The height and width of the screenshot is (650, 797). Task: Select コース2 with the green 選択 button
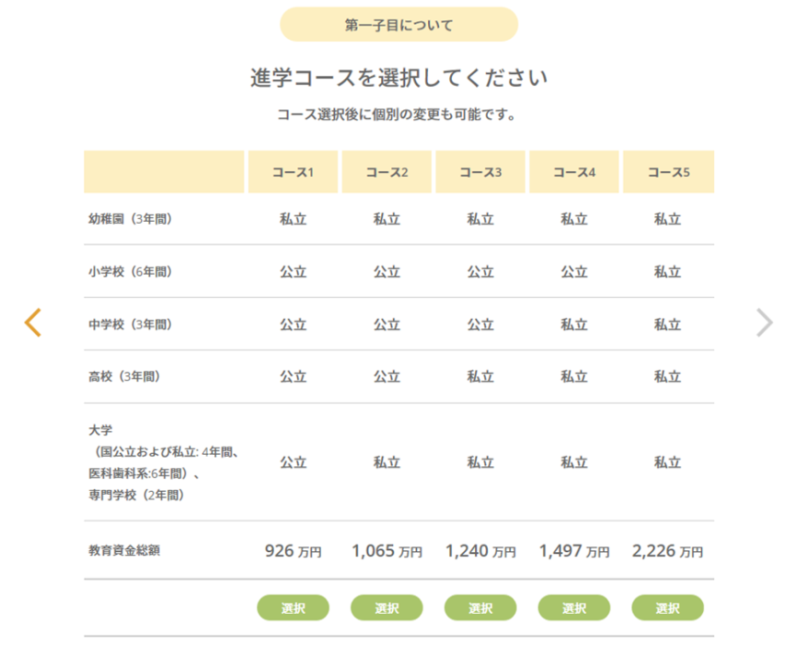[387, 607]
